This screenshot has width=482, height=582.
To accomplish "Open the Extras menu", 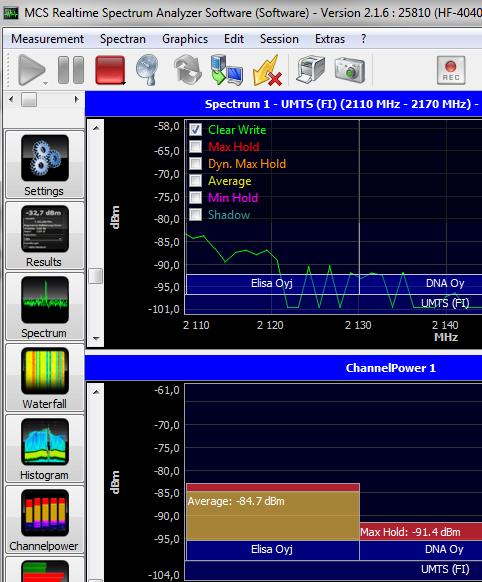I will pos(330,39).
